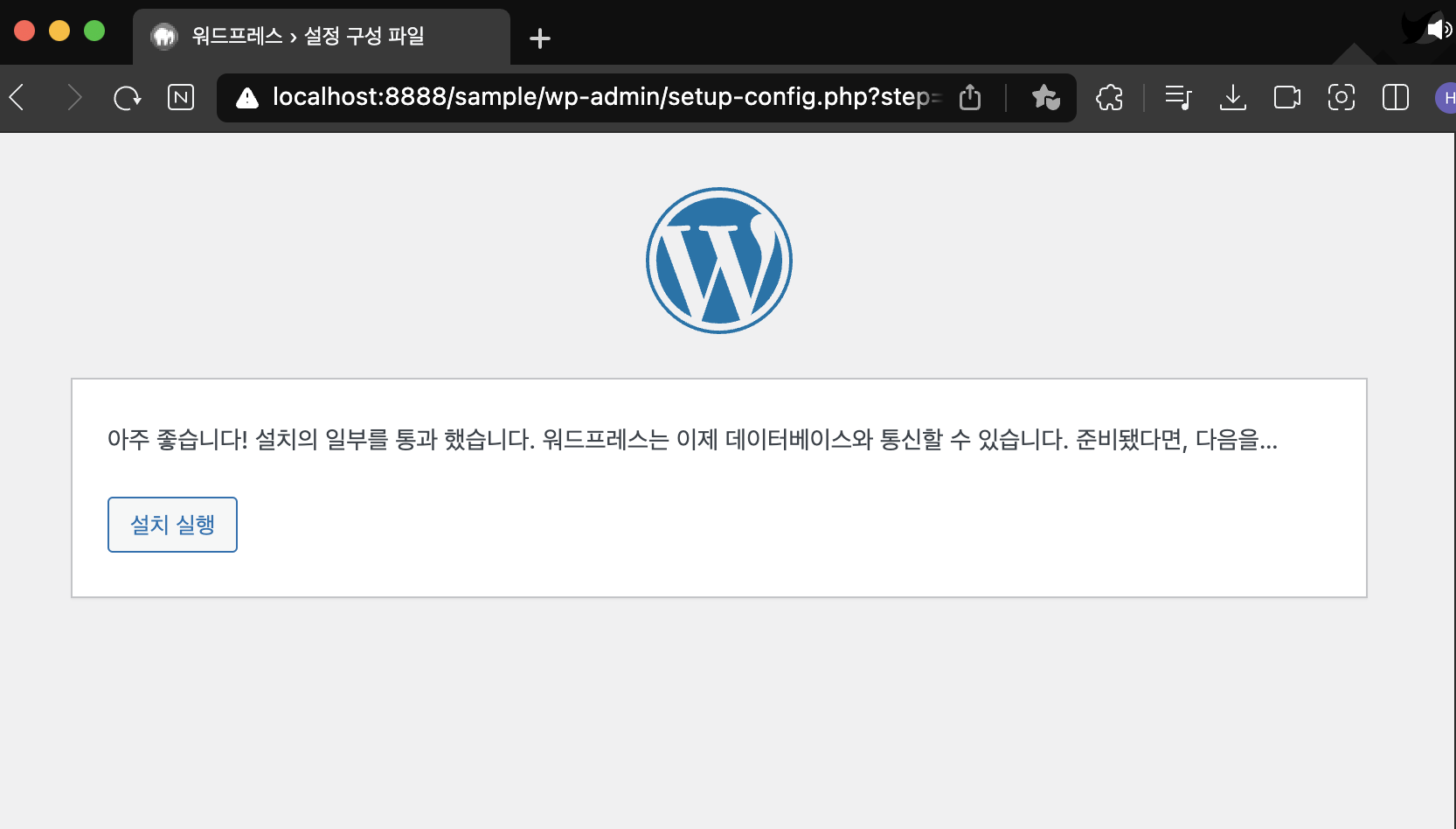1456x829 pixels.
Task: Bookmark the page with the star icon
Action: coord(1045,97)
